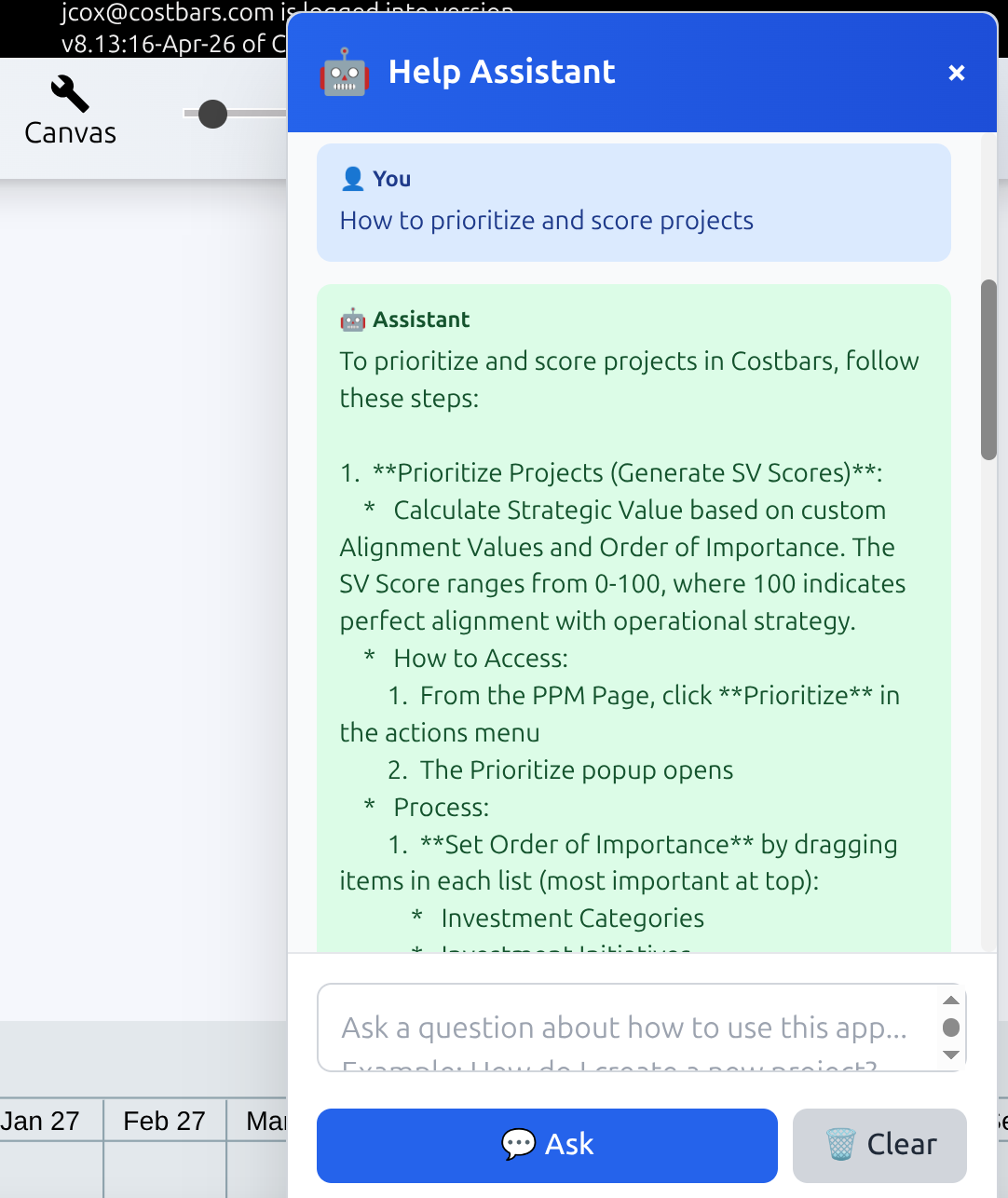1008x1198 pixels.
Task: Click the input box down arrow
Action: click(x=951, y=1055)
